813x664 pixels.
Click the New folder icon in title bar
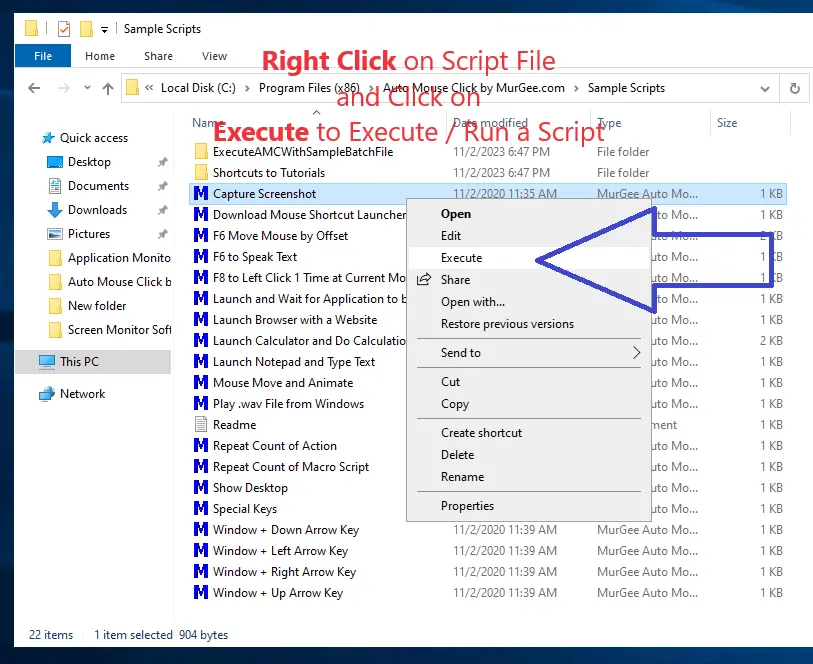[x=86, y=29]
